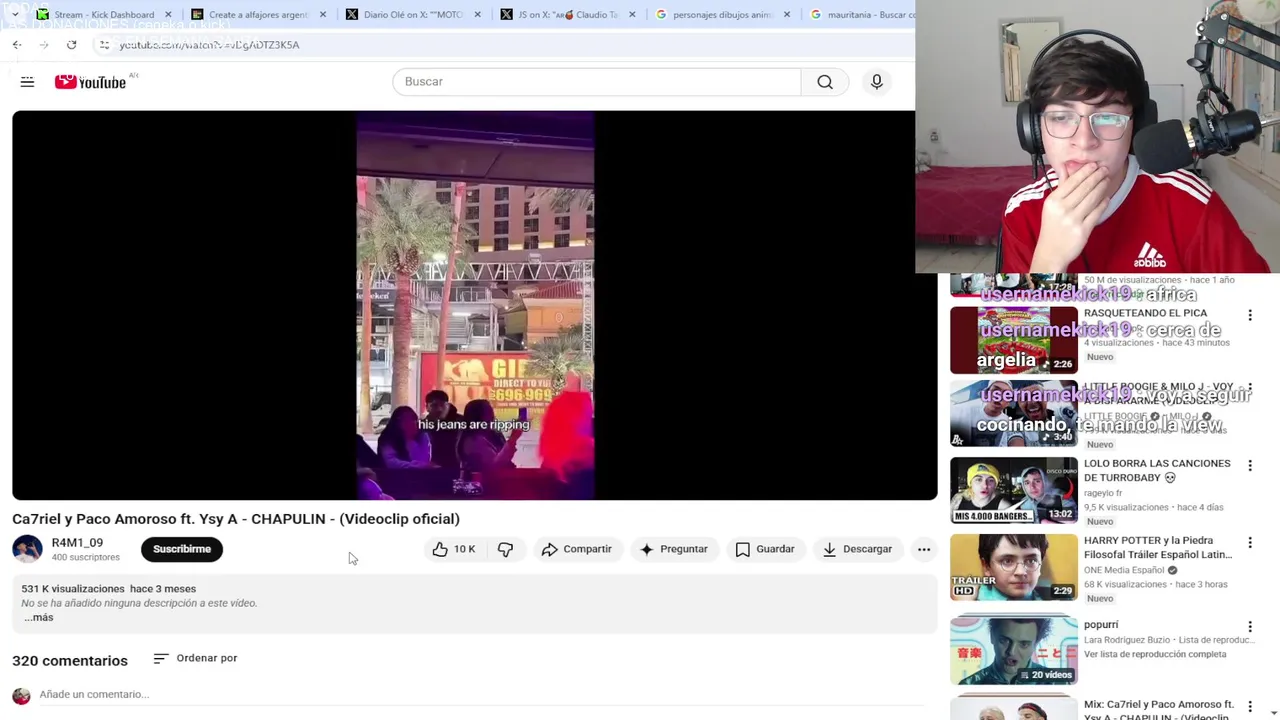Focus the Buscar search field

597,82
